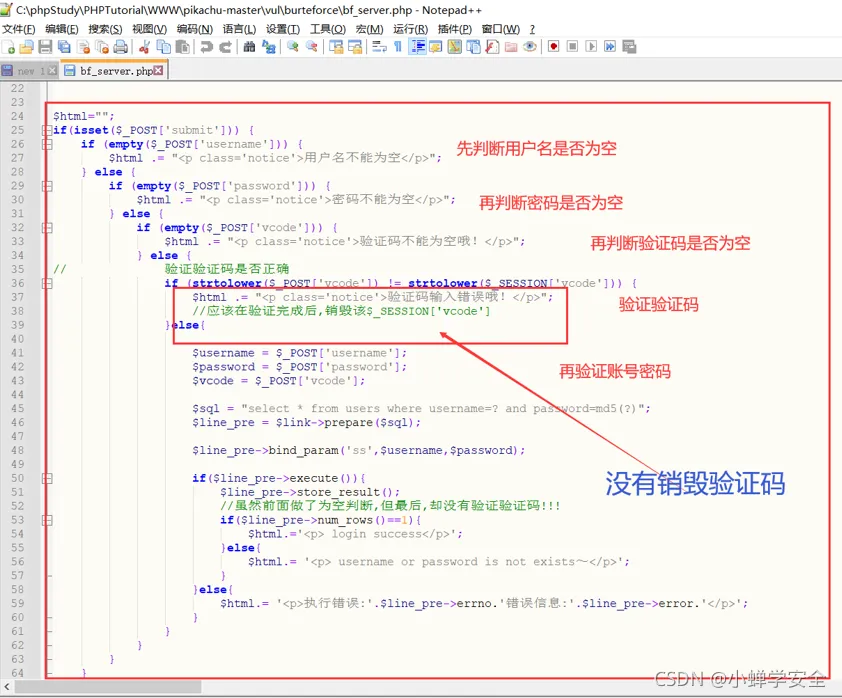Click the Save file floppy icon
The image size is (842, 698).
(45, 47)
